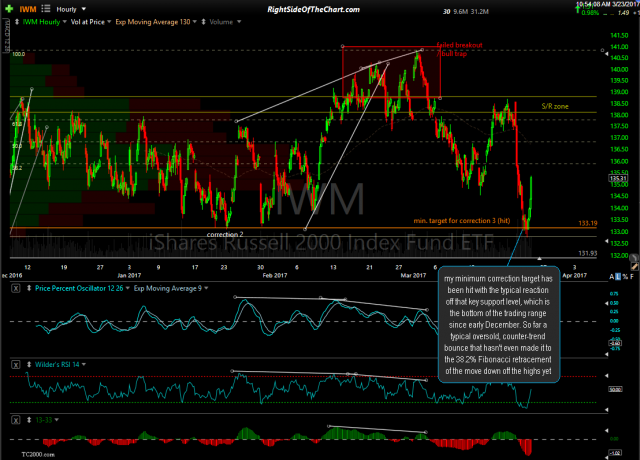Click the 131.93 price level label

[587, 253]
